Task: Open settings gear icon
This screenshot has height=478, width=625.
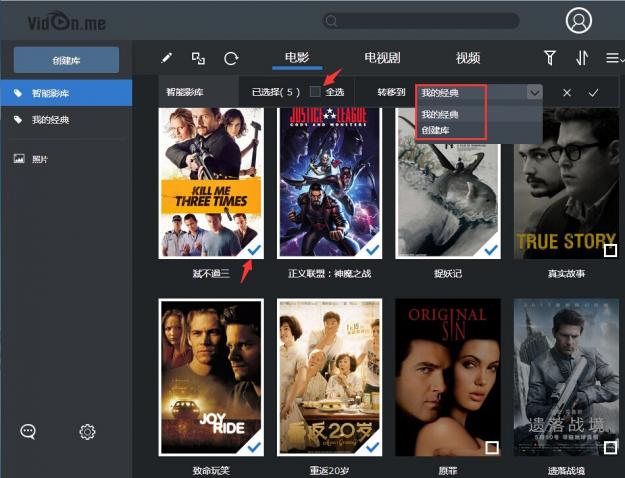Action: 87,432
